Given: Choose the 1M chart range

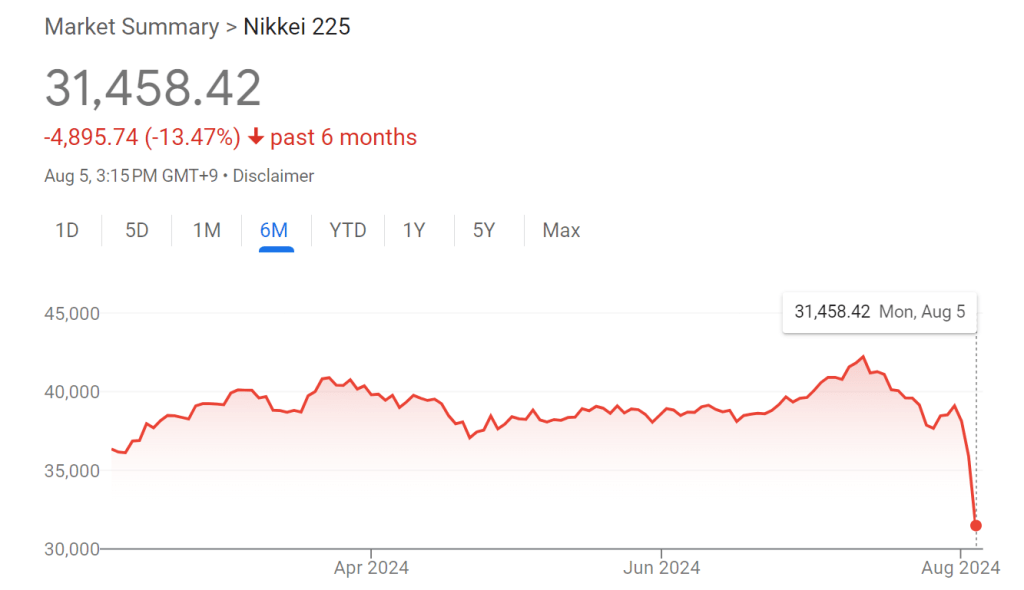Looking at the screenshot, I should point(207,231).
